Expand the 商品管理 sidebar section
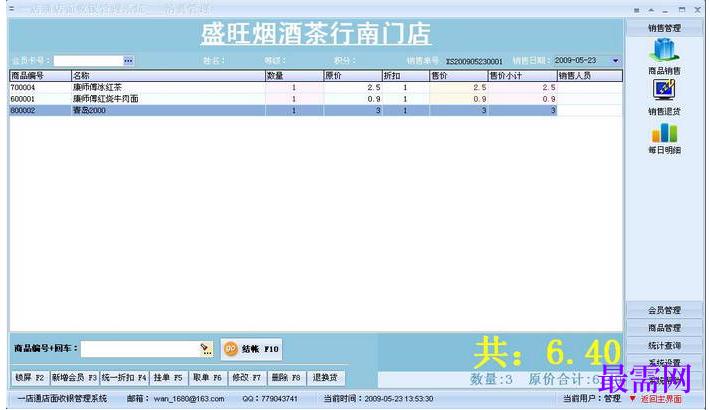 pyautogui.click(x=664, y=328)
